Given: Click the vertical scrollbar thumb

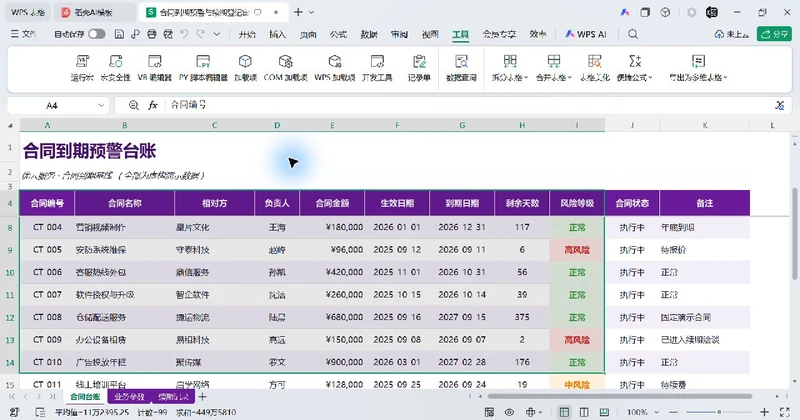Looking at the screenshot, I should pos(794,233).
